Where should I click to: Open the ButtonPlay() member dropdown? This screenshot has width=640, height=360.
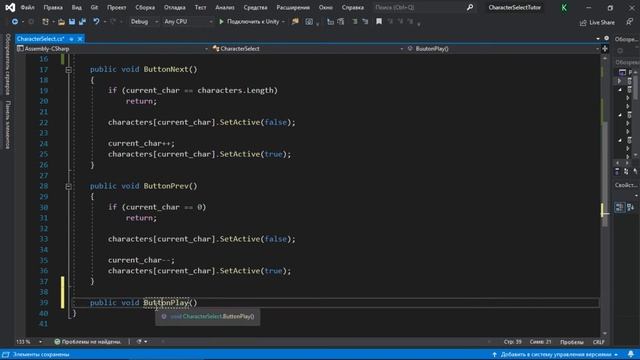point(503,49)
